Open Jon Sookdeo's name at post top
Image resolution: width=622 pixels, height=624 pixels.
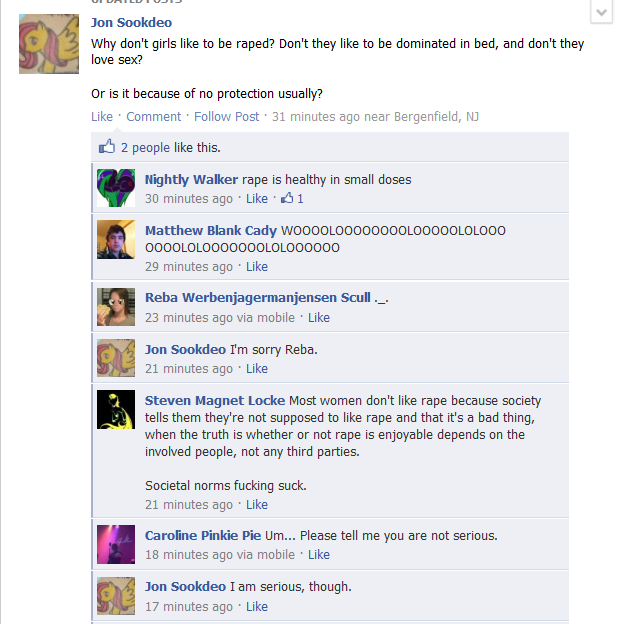(x=131, y=23)
